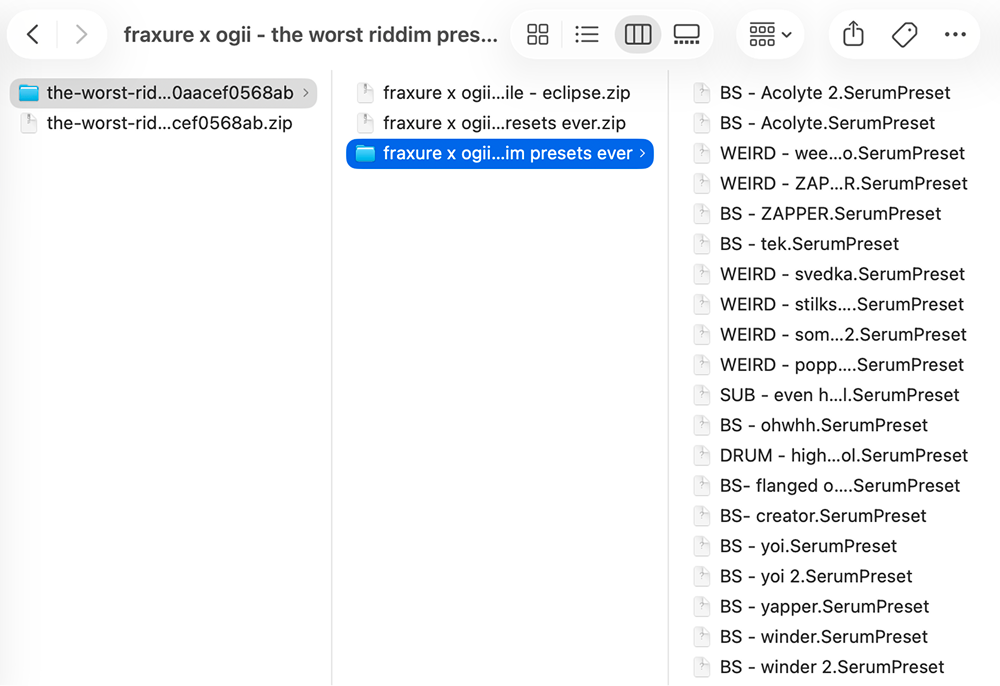Click zip file icon of the-worst-rid...cef0568ab.zip

point(29,123)
